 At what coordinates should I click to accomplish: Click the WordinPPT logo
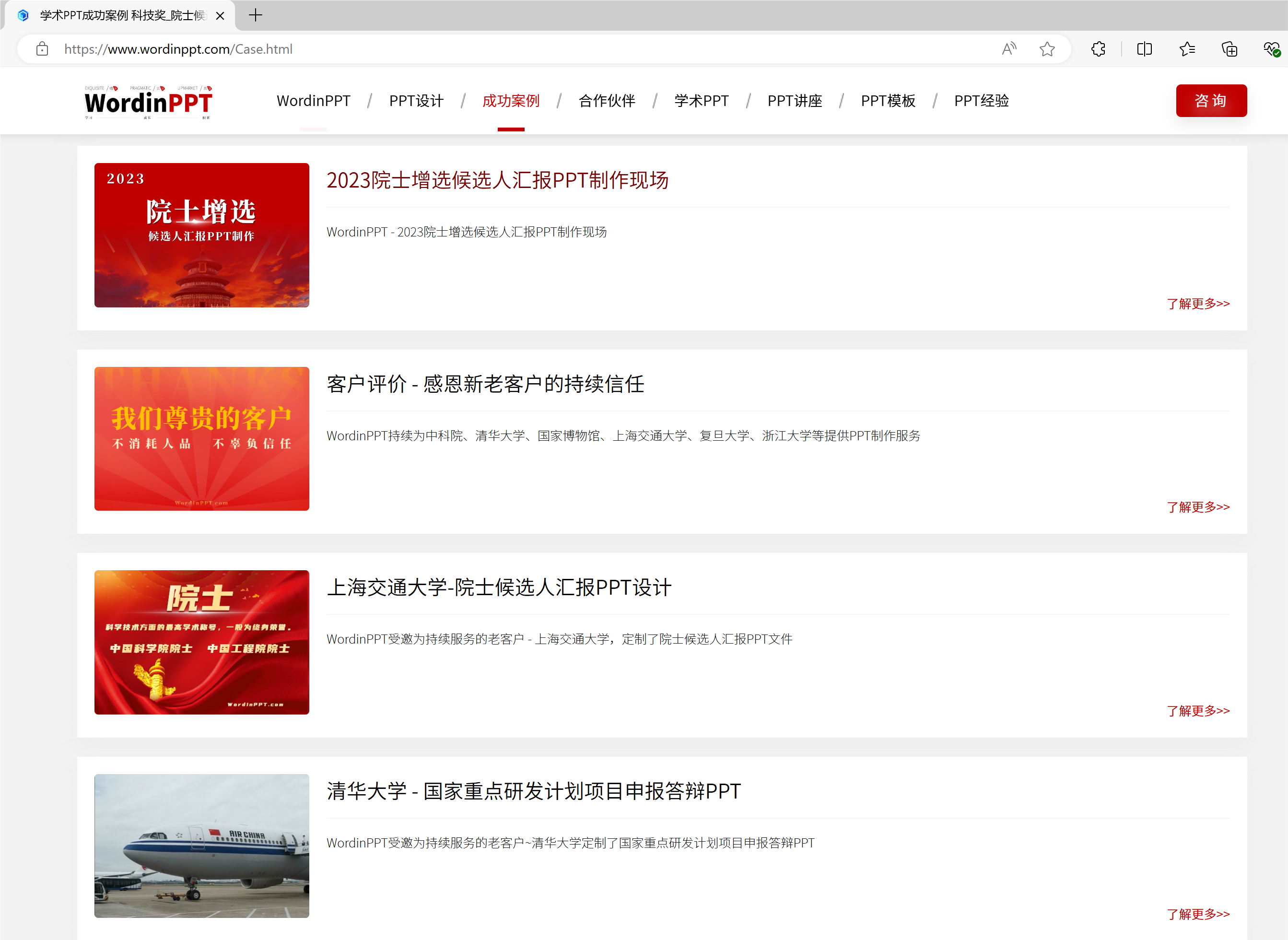[x=148, y=103]
